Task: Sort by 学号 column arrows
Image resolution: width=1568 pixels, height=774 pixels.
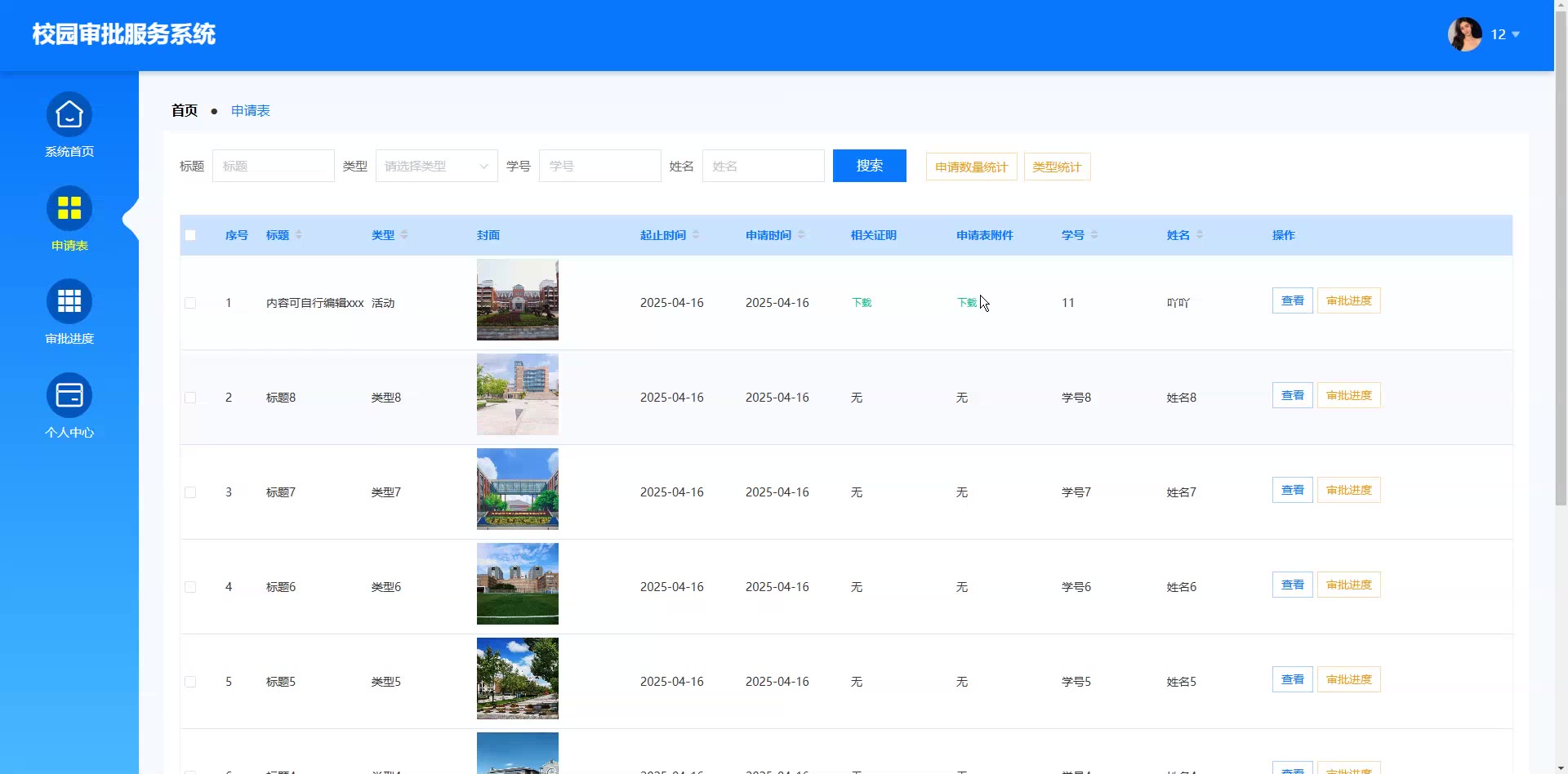Action: point(1094,235)
